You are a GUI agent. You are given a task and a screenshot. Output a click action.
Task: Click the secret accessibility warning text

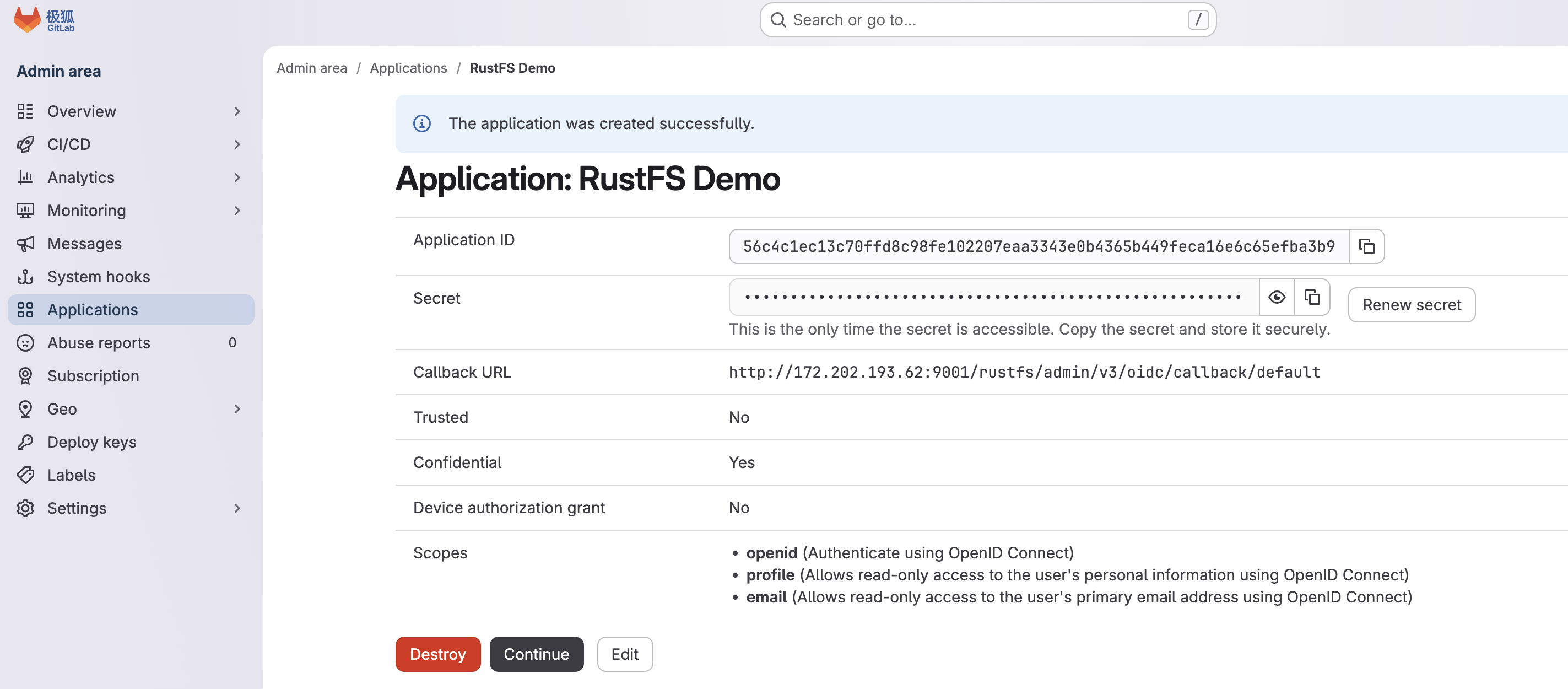point(1029,329)
